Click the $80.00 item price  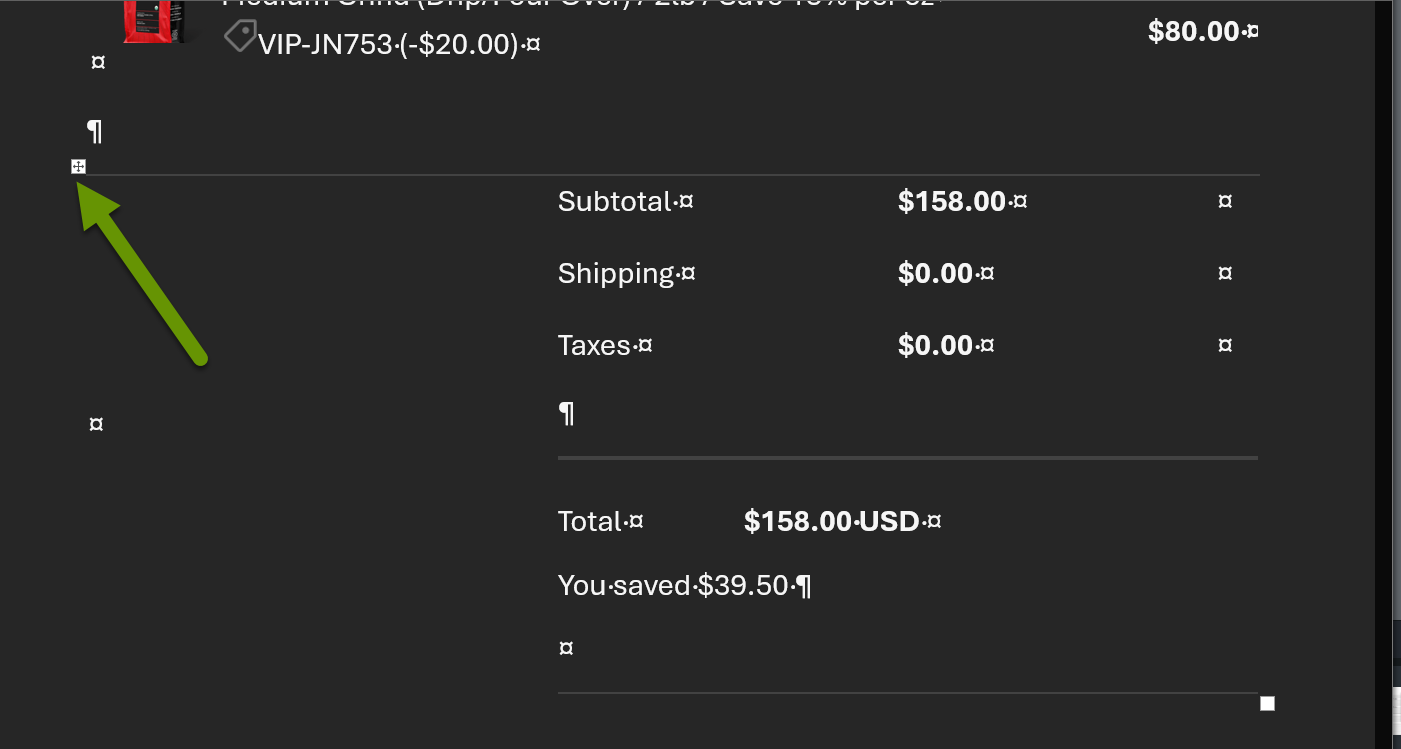coord(1194,32)
